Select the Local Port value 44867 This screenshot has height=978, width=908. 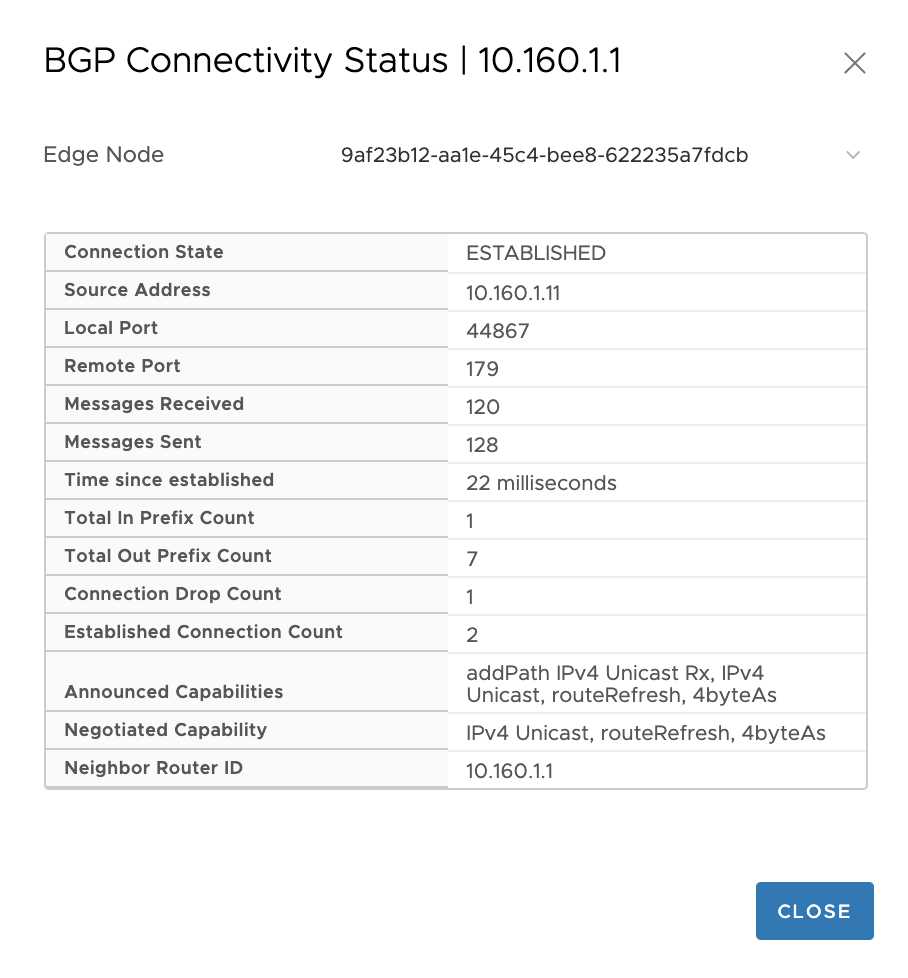coord(497,331)
